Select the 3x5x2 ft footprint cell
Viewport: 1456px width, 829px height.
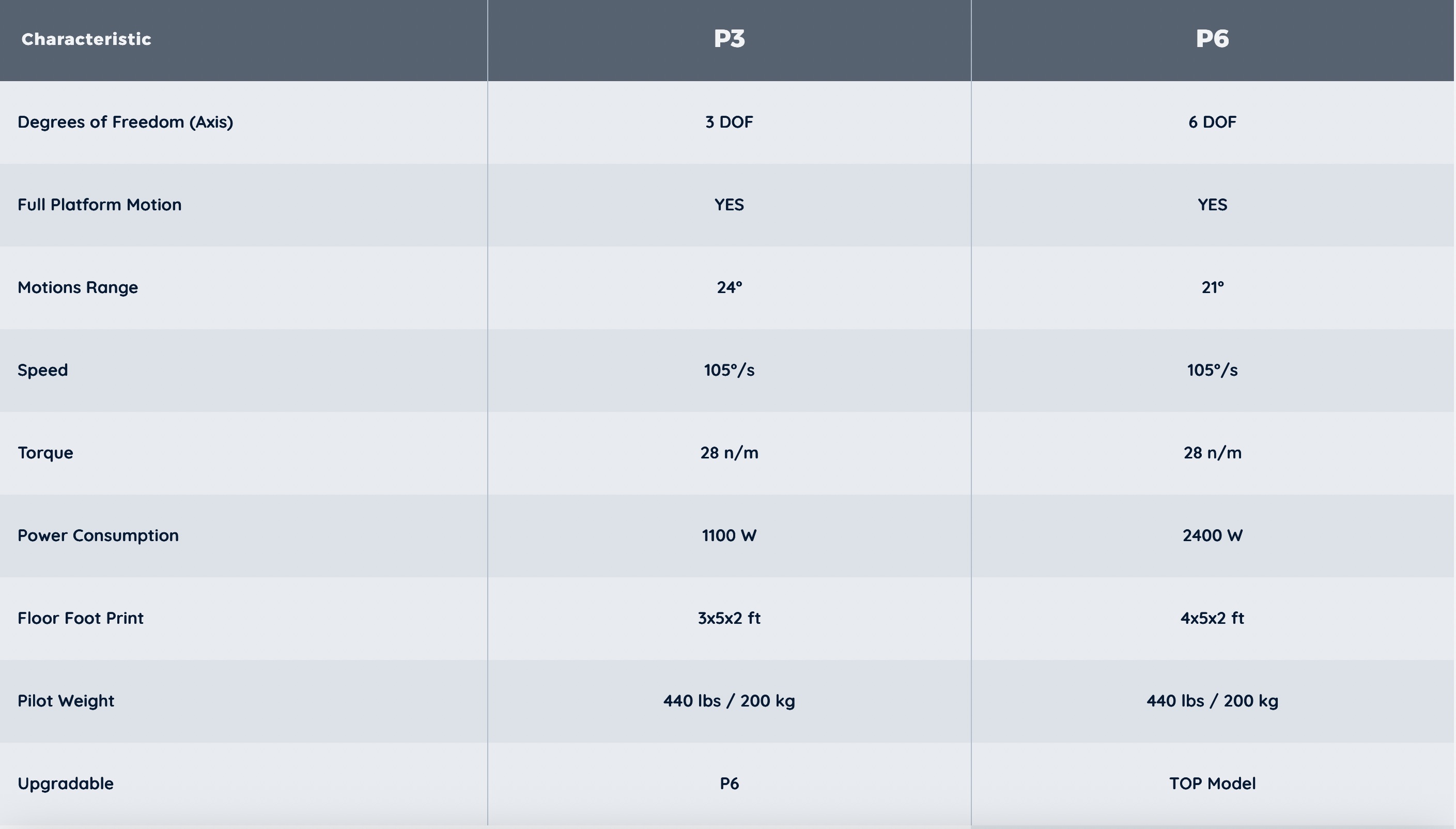(x=729, y=618)
